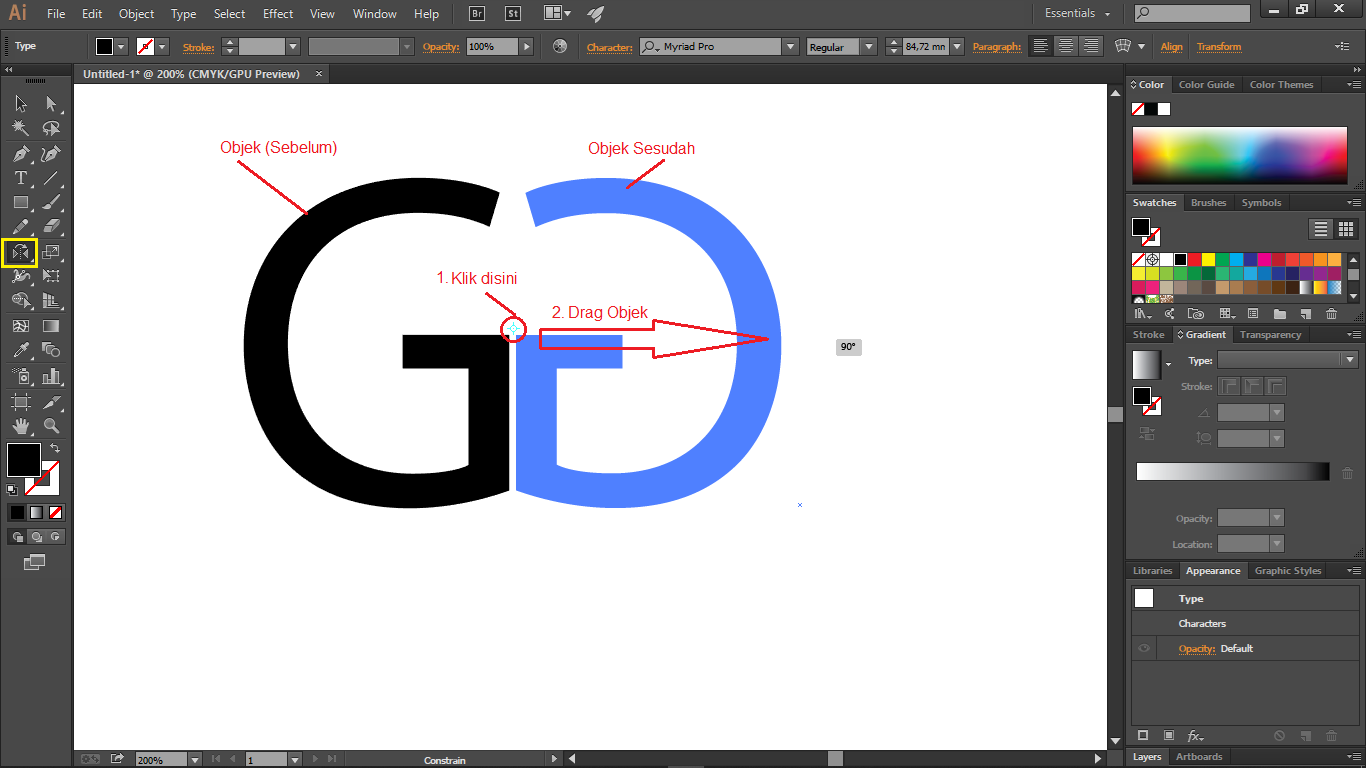Open the Object menu
Image resolution: width=1366 pixels, height=768 pixels.
(136, 14)
